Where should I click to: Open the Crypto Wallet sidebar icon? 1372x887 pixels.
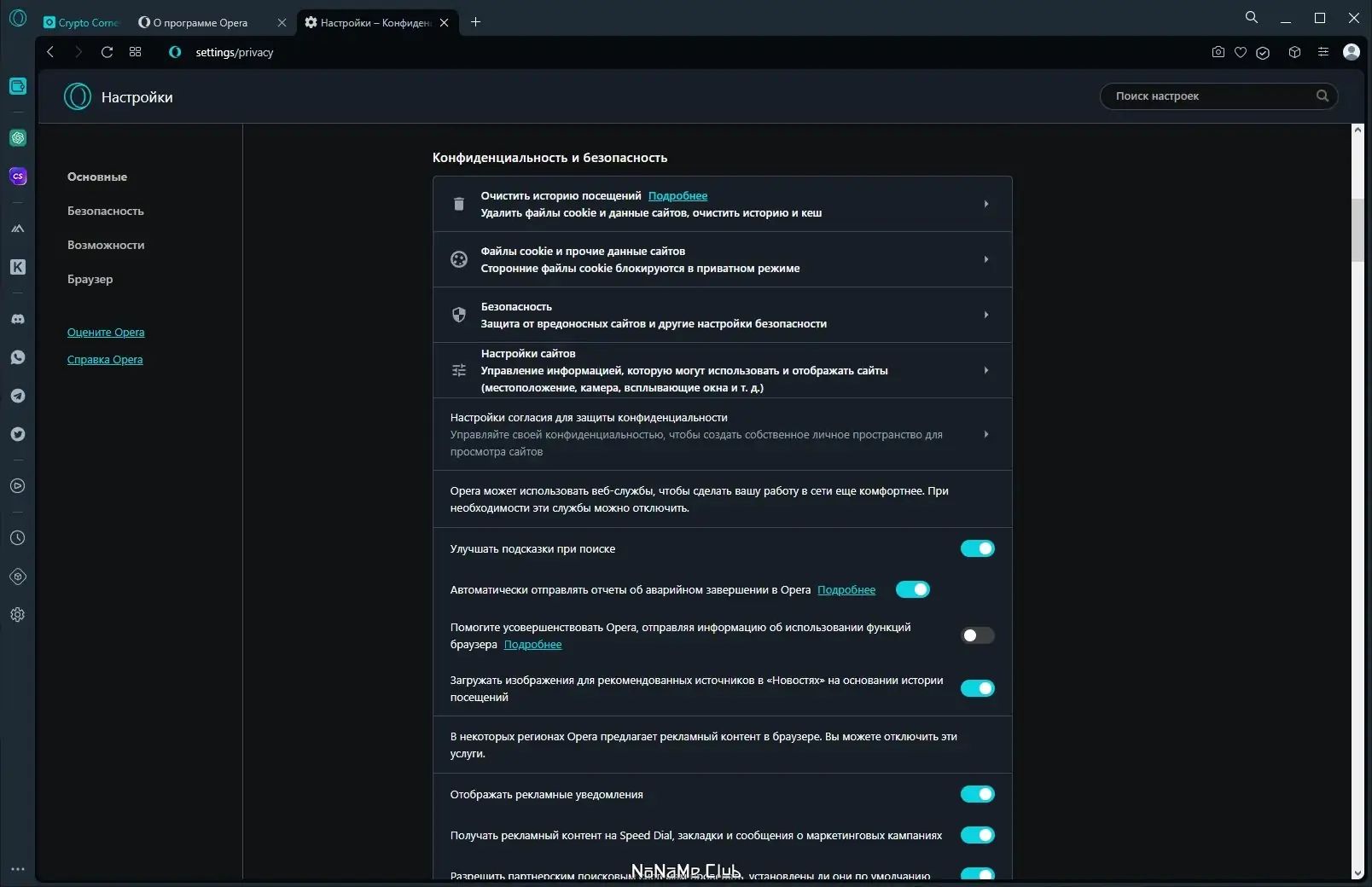(18, 86)
